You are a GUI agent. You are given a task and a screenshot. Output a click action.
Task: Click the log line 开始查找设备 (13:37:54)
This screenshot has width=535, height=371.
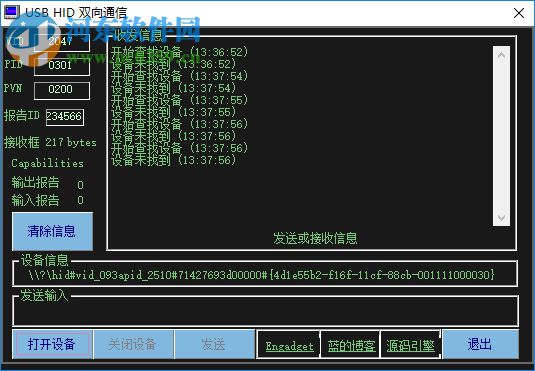[x=179, y=76]
